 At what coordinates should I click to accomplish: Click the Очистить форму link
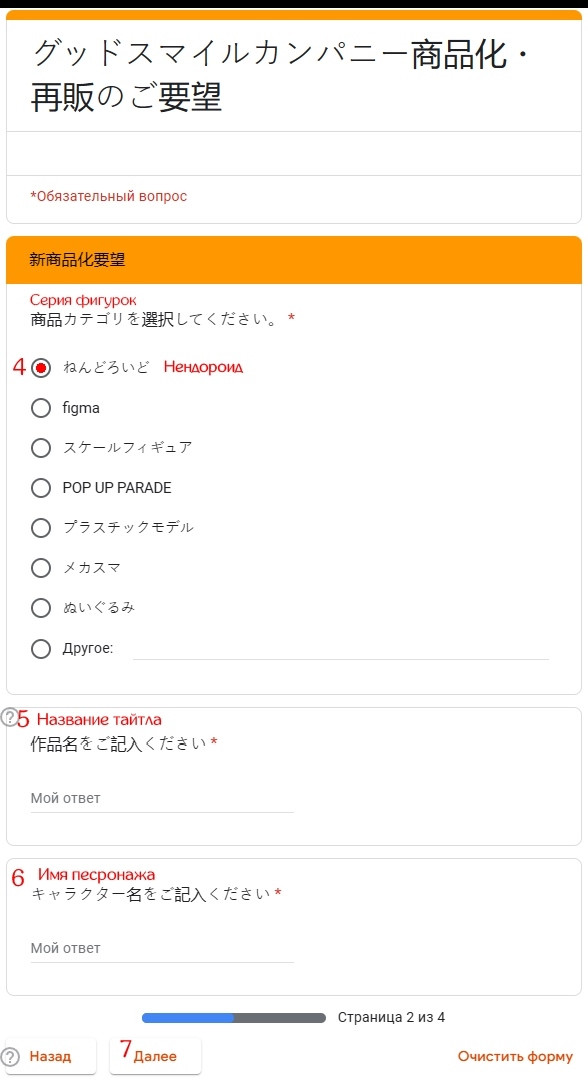(515, 1056)
